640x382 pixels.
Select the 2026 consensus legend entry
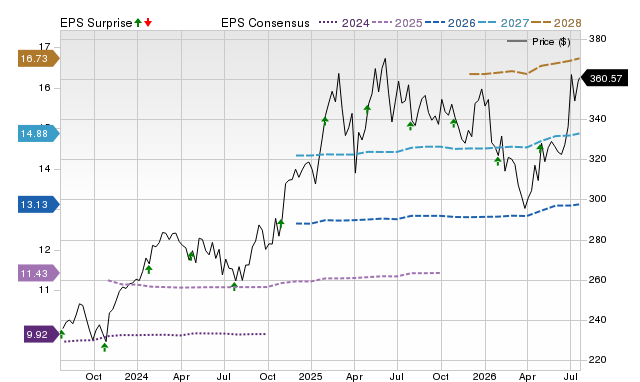[x=450, y=23]
